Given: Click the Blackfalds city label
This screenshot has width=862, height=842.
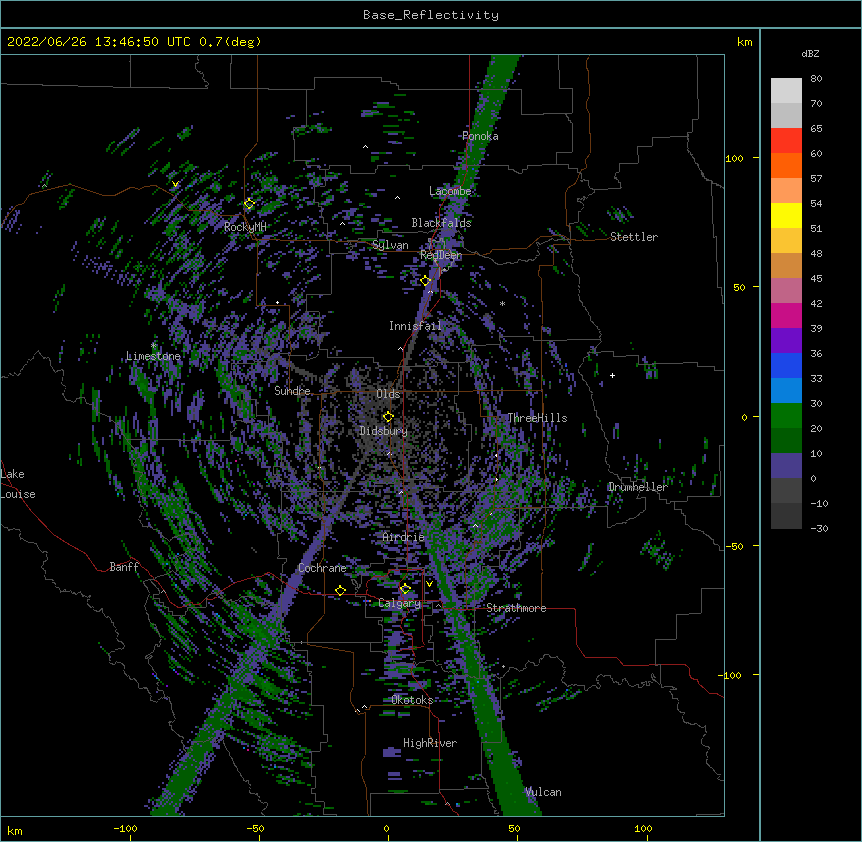Looking at the screenshot, I should tap(441, 223).
